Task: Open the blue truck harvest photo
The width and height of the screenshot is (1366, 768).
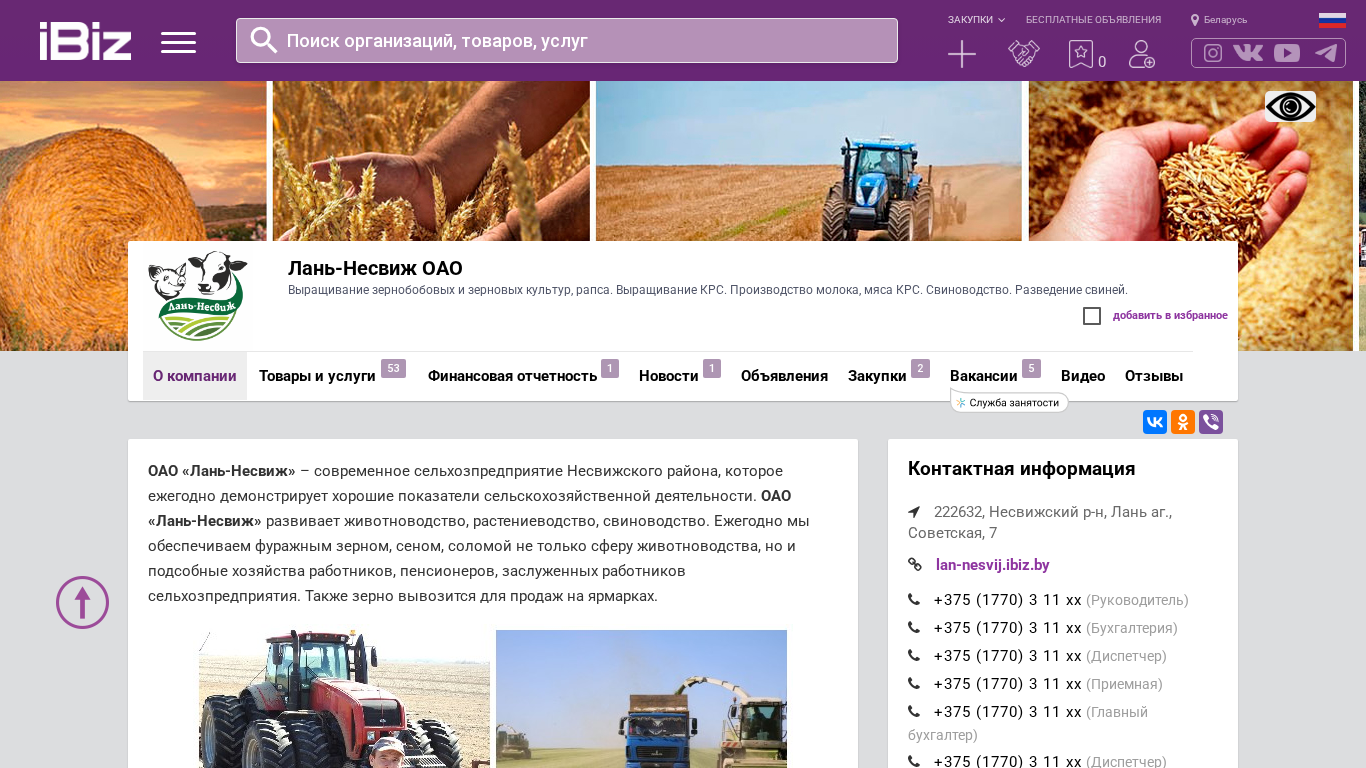Action: pyautogui.click(x=641, y=699)
